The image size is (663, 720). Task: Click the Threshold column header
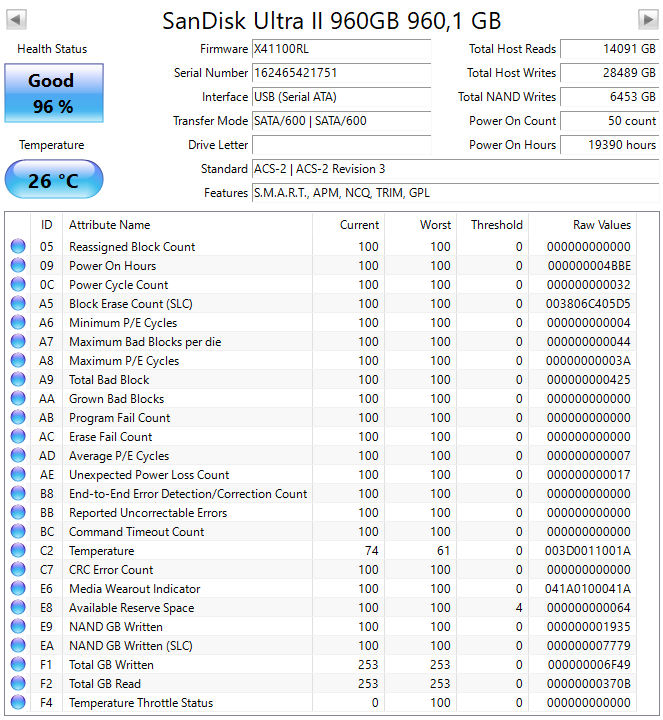(x=493, y=225)
